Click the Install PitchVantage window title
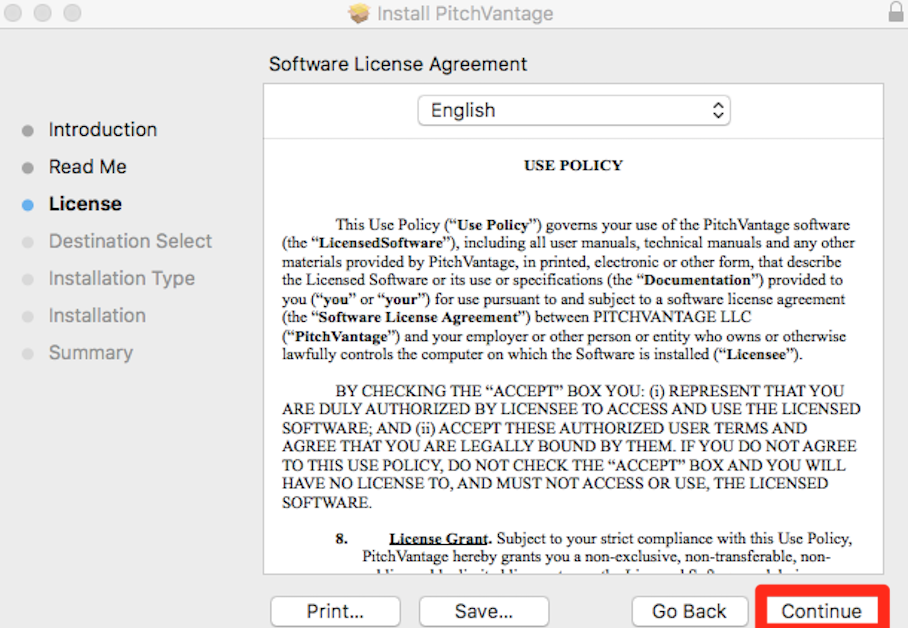This screenshot has height=628, width=908. (x=465, y=13)
